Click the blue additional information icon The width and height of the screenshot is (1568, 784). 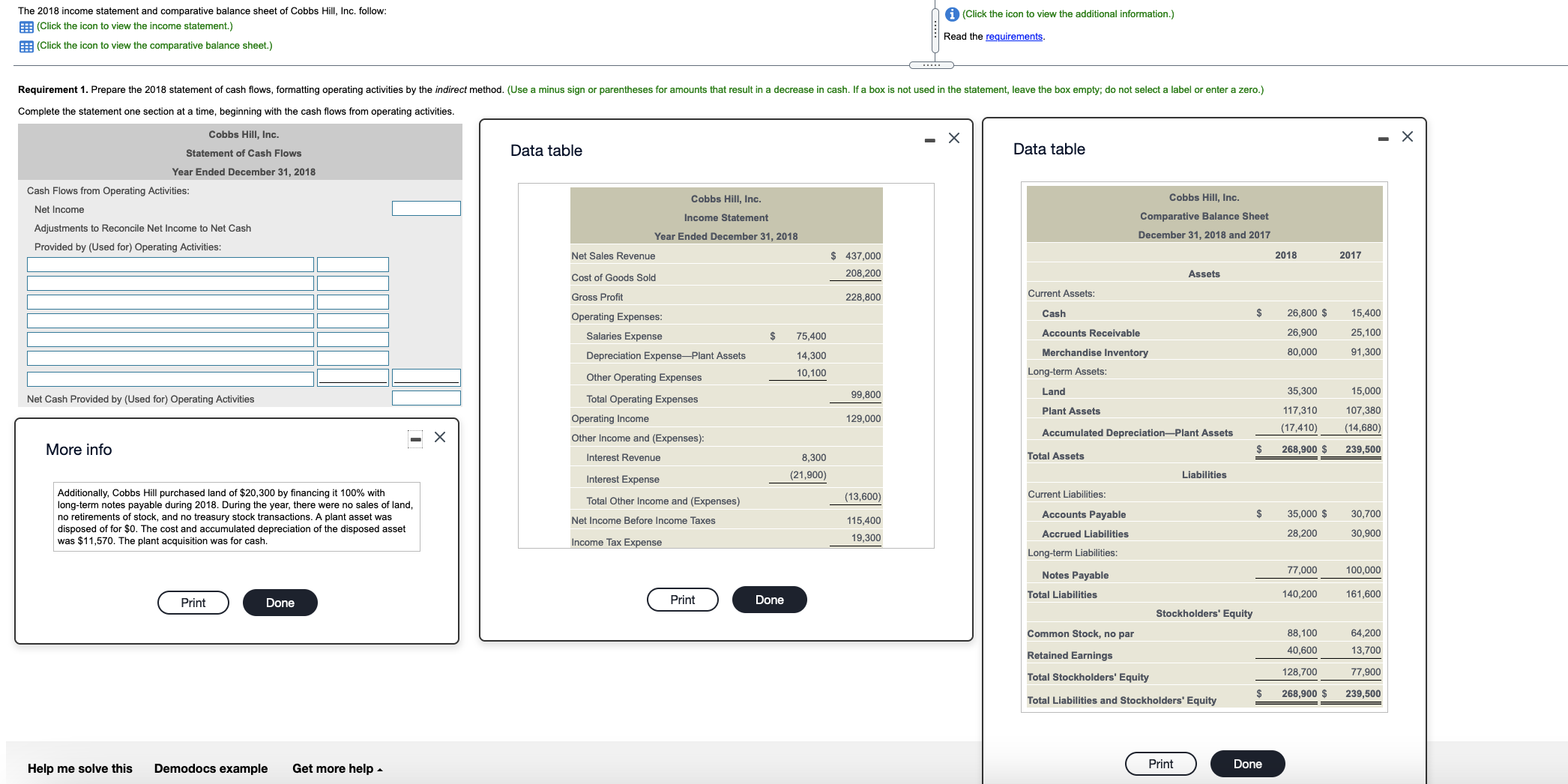click(x=952, y=14)
